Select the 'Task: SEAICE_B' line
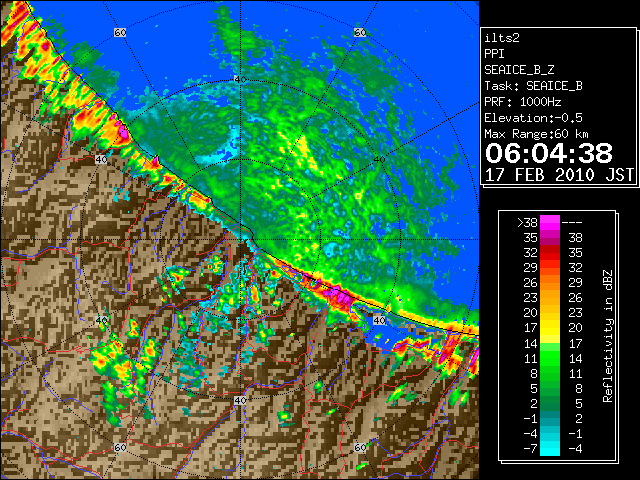The height and width of the screenshot is (480, 640). (x=533, y=86)
